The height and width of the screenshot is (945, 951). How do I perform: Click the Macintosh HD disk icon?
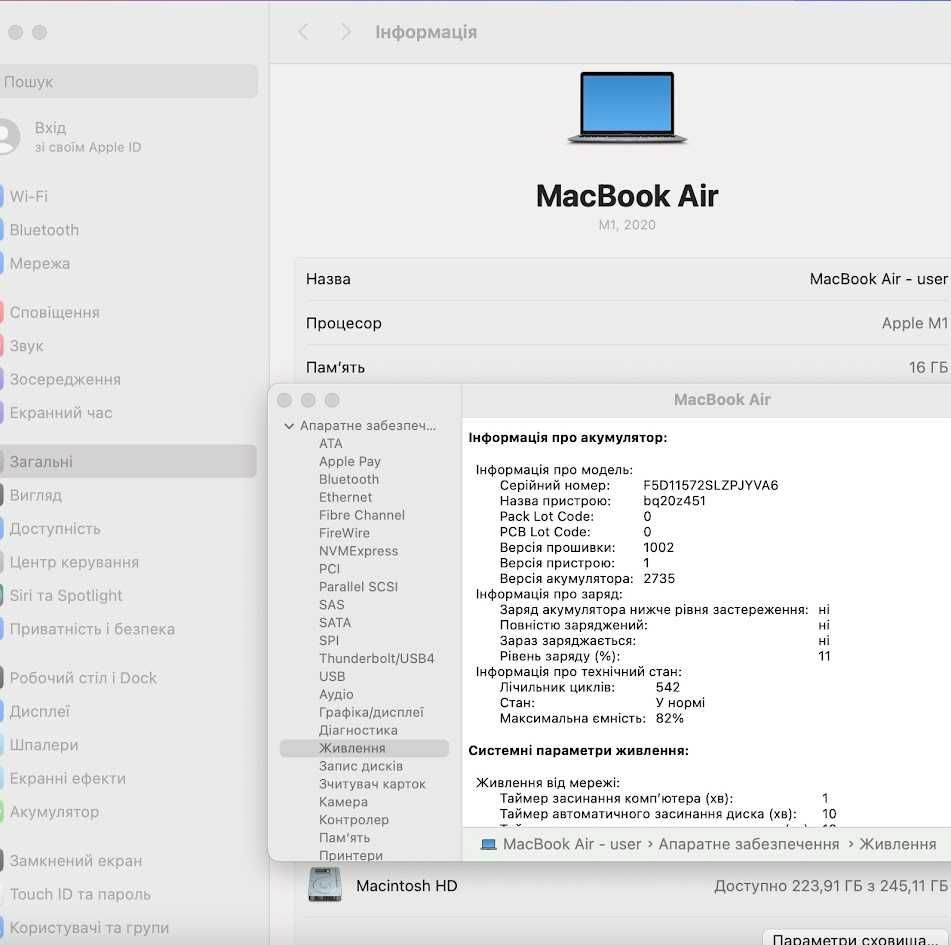pyautogui.click(x=324, y=884)
